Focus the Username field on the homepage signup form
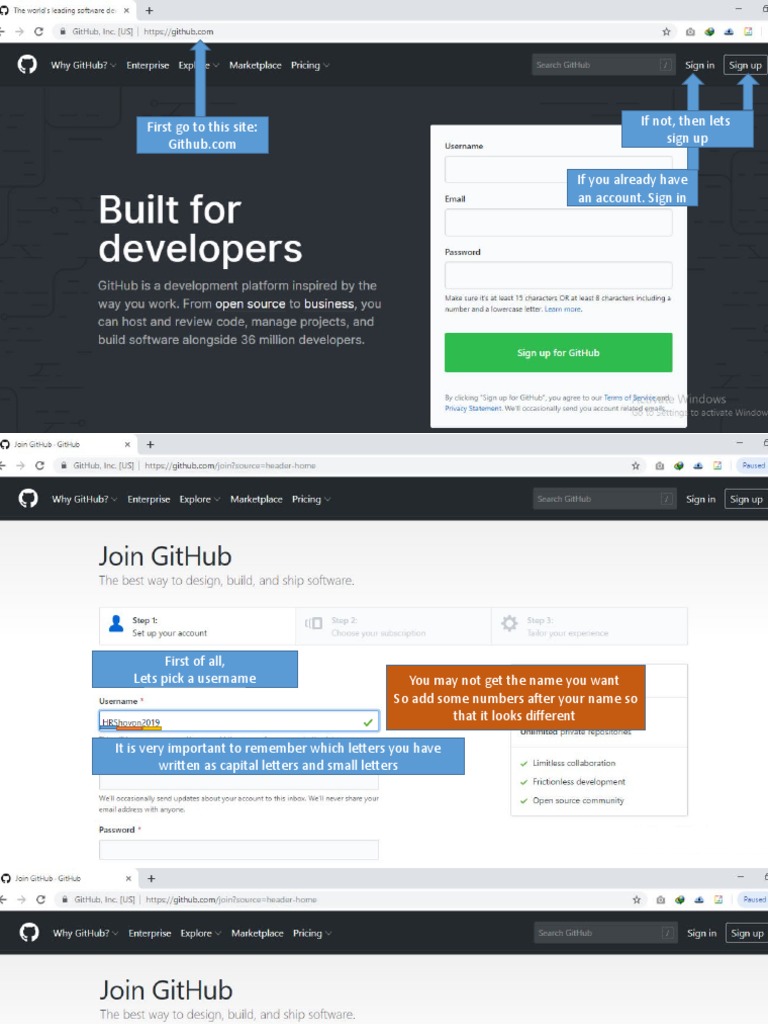Image resolution: width=768 pixels, height=1024 pixels. click(x=558, y=169)
